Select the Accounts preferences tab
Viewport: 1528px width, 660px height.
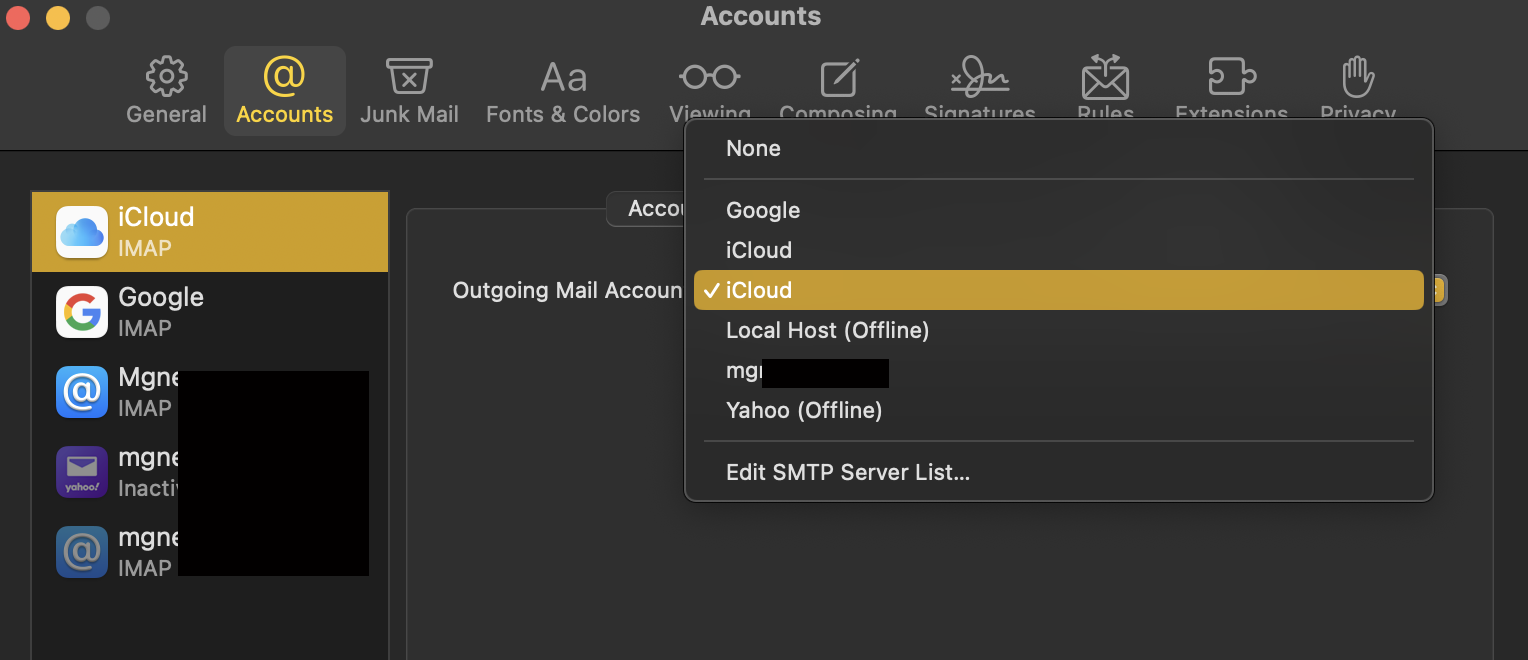click(284, 91)
